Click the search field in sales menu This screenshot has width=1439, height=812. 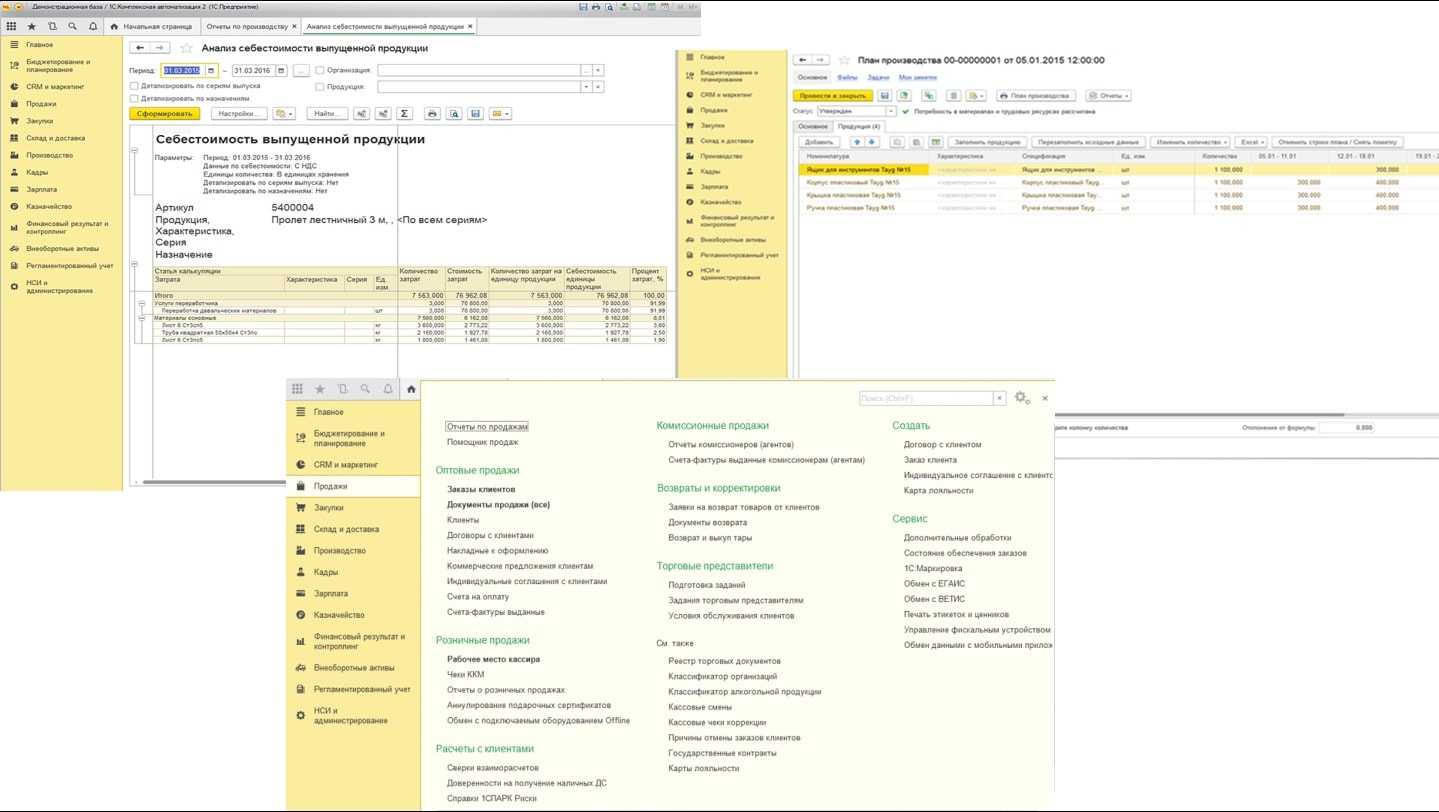click(x=925, y=398)
